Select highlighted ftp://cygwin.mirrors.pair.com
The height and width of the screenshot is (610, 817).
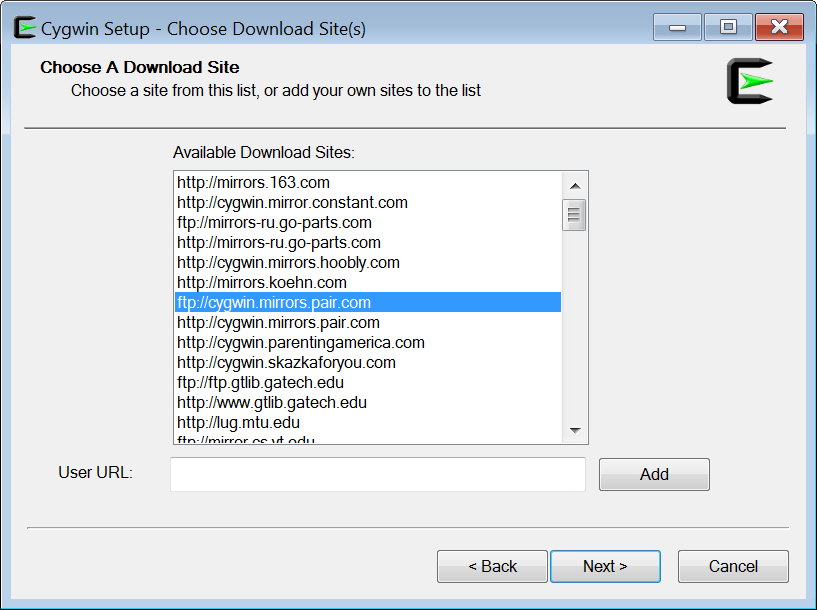[x=368, y=303]
